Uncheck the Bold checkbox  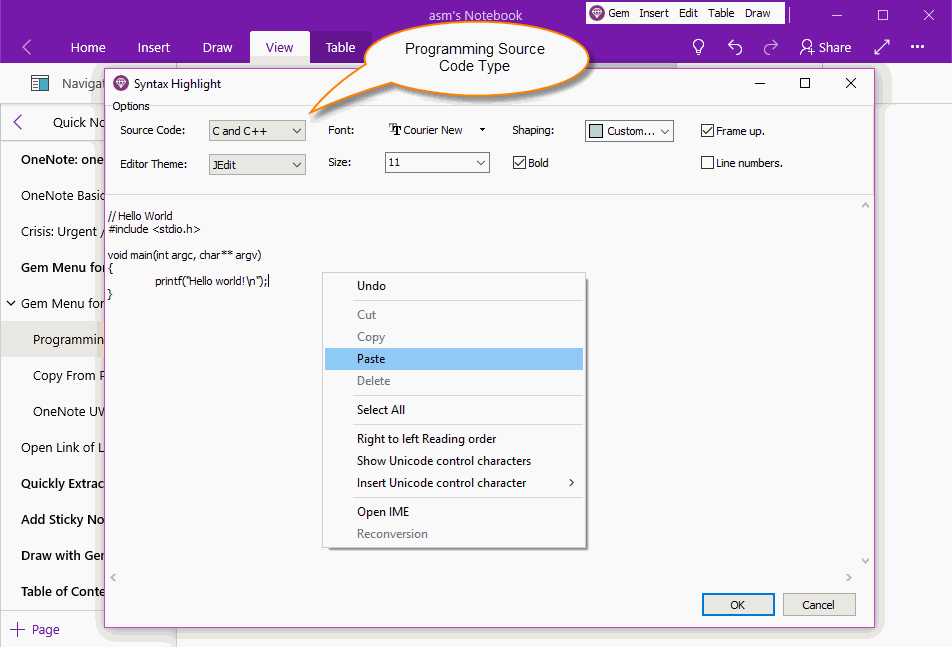(519, 163)
